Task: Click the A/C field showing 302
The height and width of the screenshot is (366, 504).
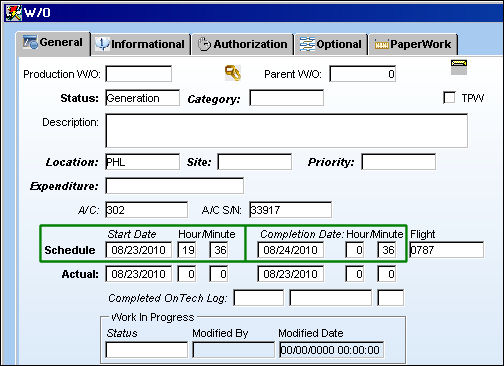Action: click(x=147, y=210)
